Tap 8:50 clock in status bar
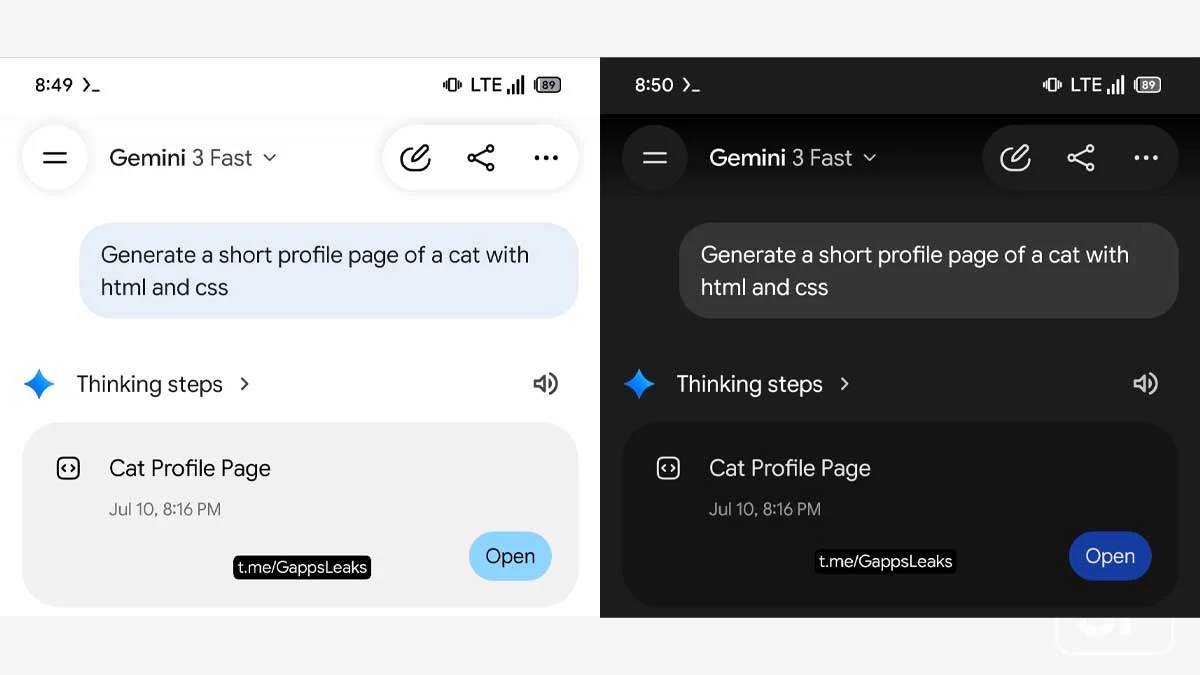Viewport: 1200px width, 675px height. [654, 85]
